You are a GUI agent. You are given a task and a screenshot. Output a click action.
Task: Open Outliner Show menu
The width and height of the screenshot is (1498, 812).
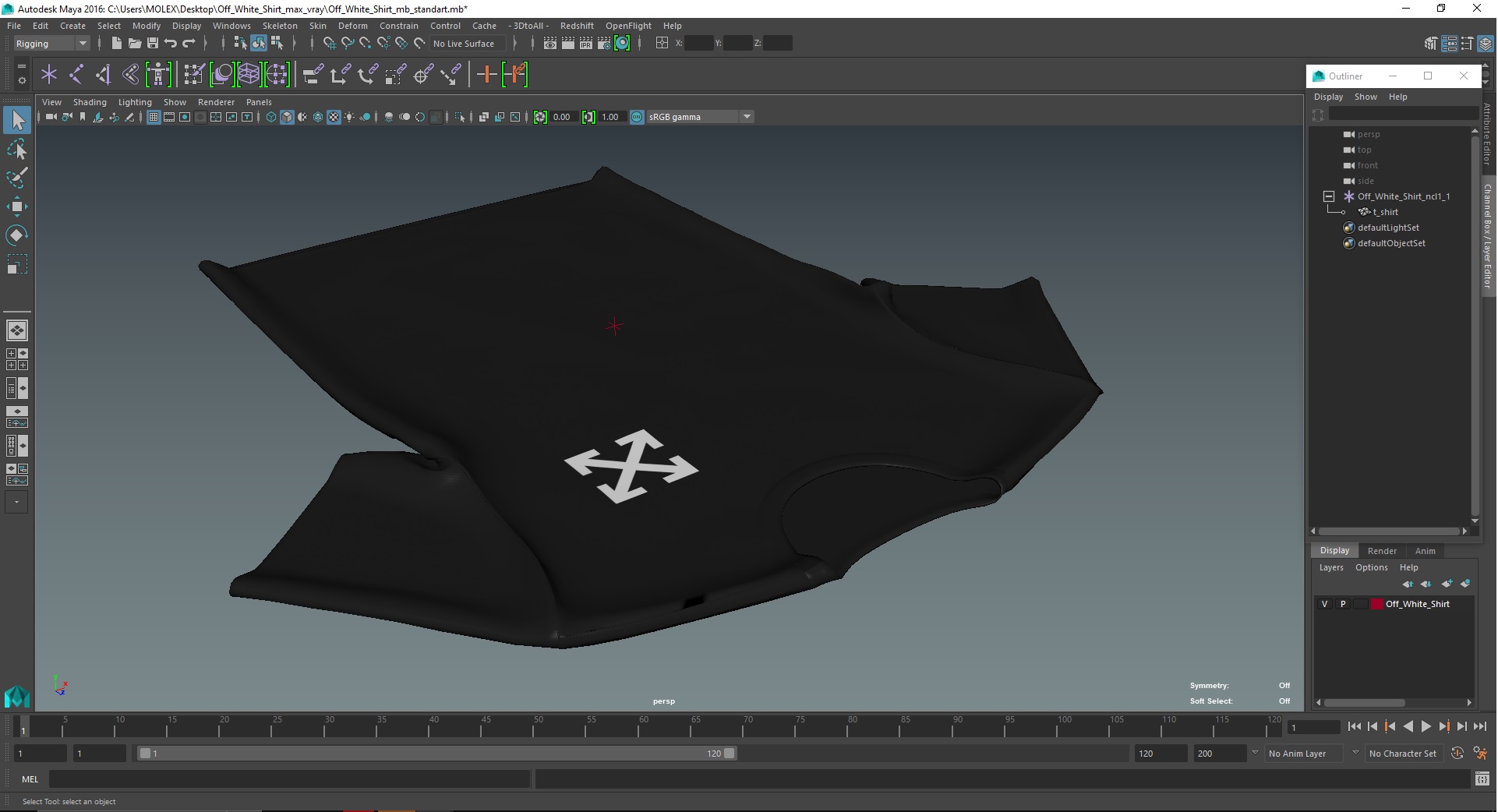point(1366,97)
